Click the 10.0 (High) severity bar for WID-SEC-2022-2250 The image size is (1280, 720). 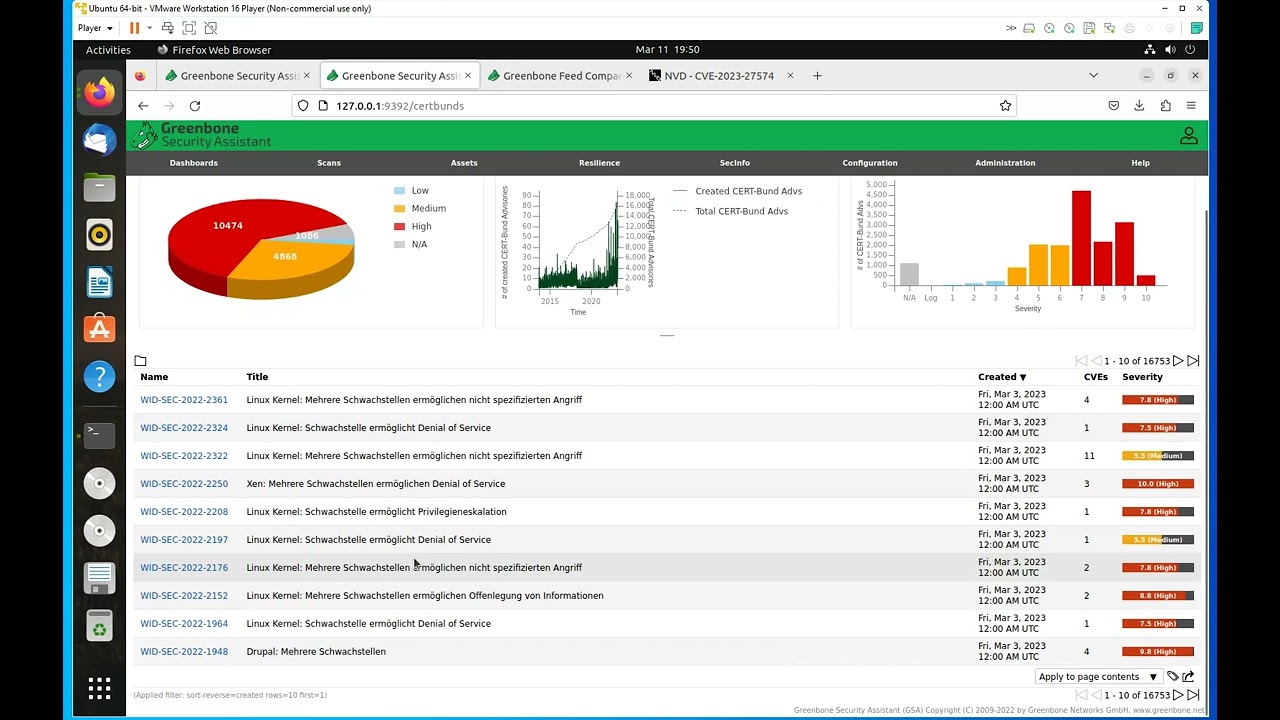[x=1158, y=484]
